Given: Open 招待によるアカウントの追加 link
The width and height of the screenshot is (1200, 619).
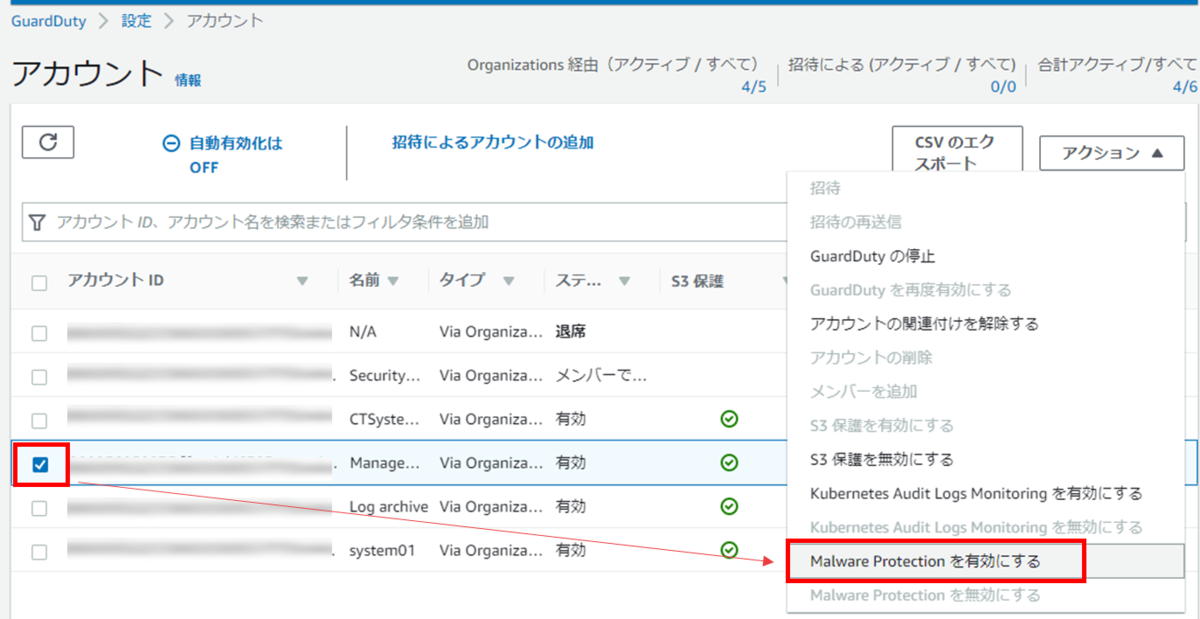Looking at the screenshot, I should click(493, 143).
